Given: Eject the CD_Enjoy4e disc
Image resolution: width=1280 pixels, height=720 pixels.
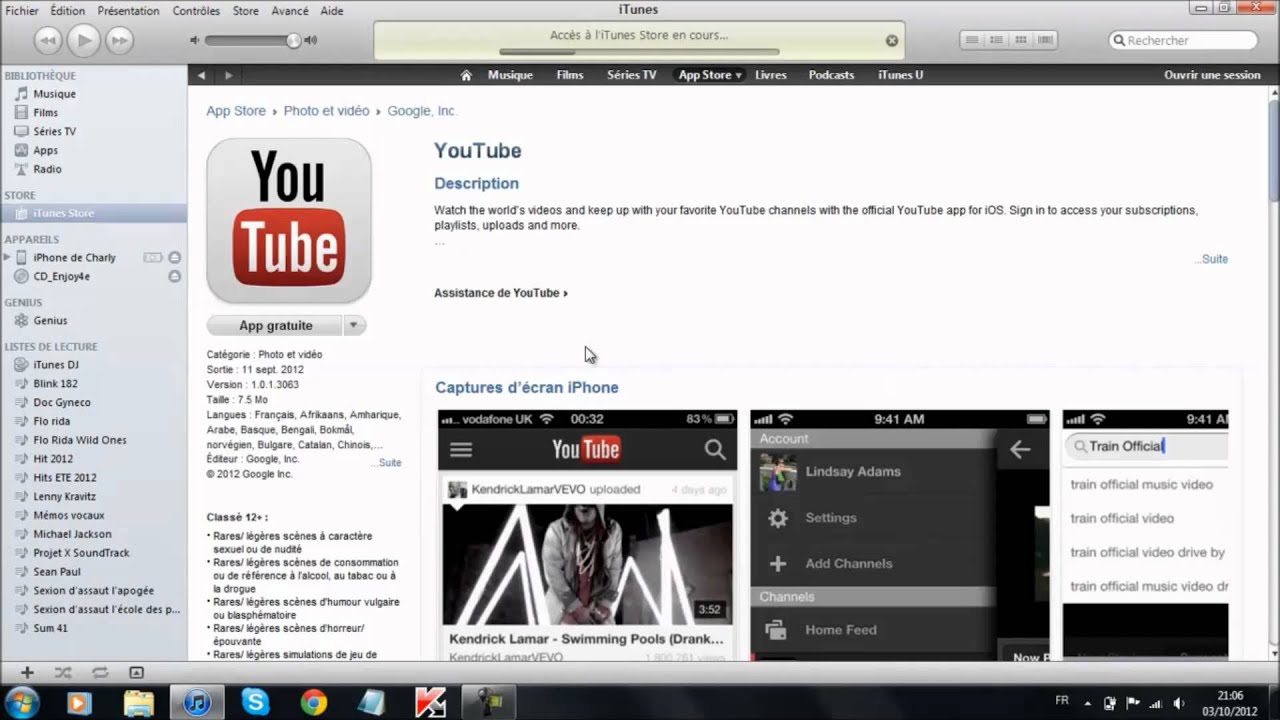Looking at the screenshot, I should pos(175,276).
